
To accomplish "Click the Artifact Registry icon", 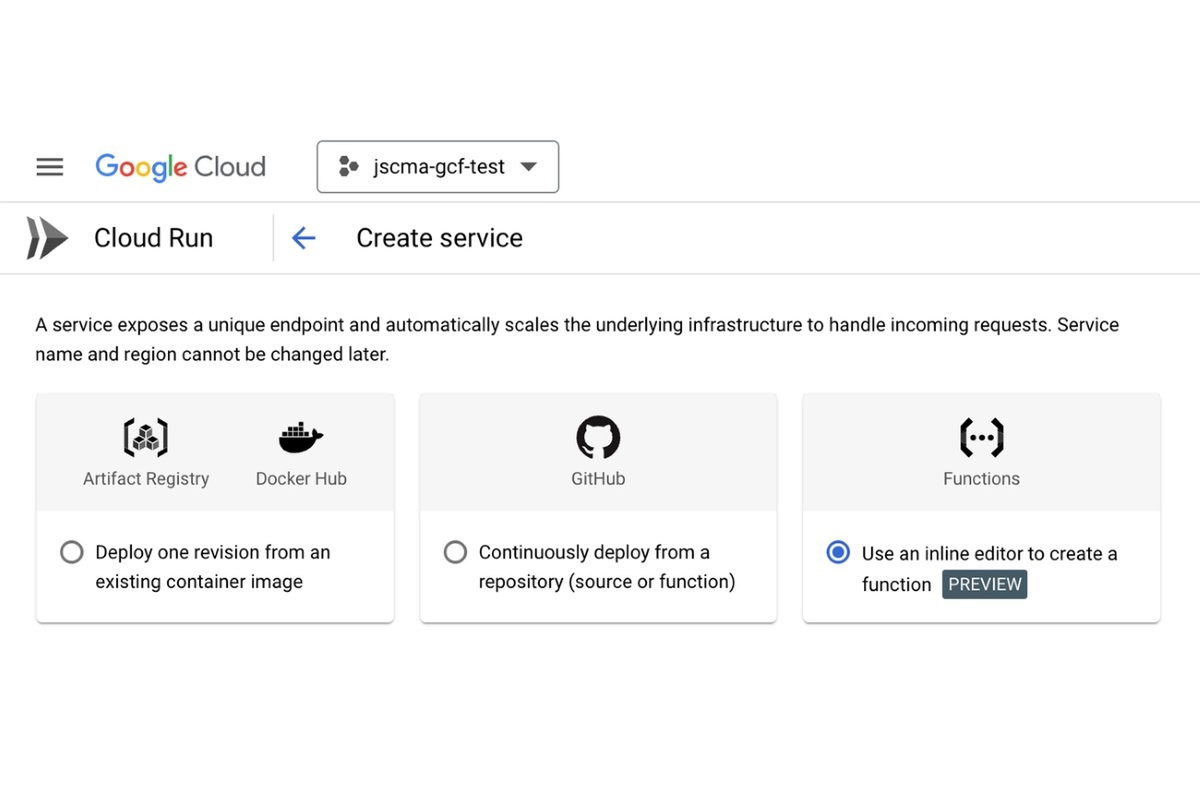I will coord(146,436).
